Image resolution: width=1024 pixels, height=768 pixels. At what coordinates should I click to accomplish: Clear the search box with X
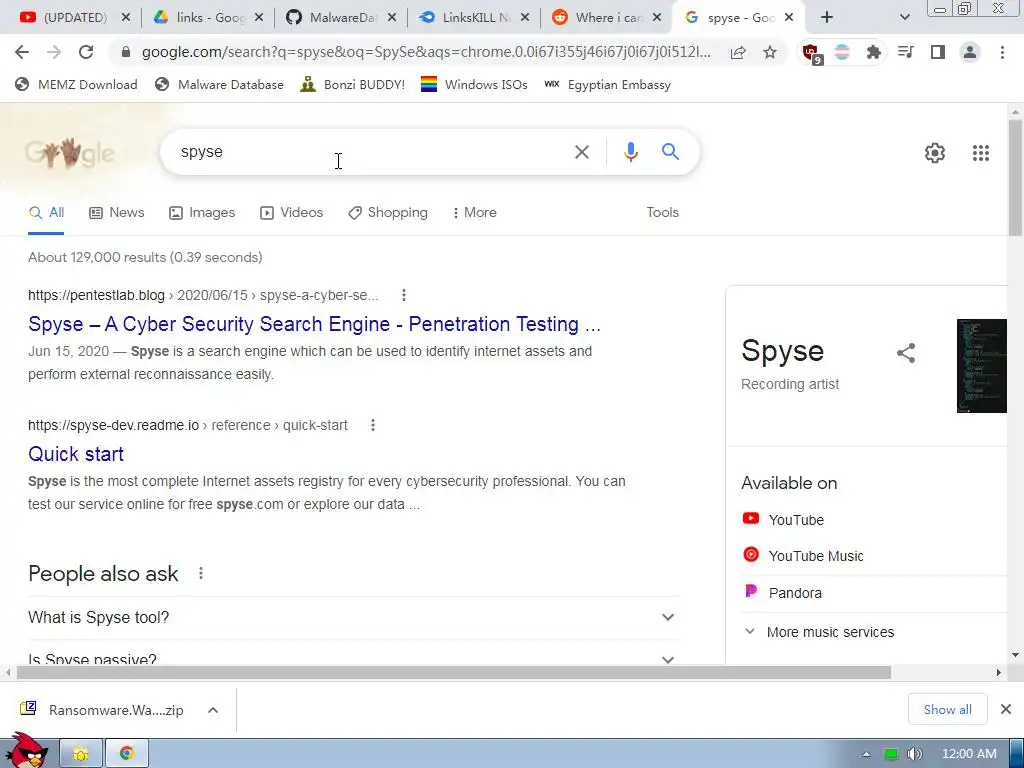tap(581, 152)
